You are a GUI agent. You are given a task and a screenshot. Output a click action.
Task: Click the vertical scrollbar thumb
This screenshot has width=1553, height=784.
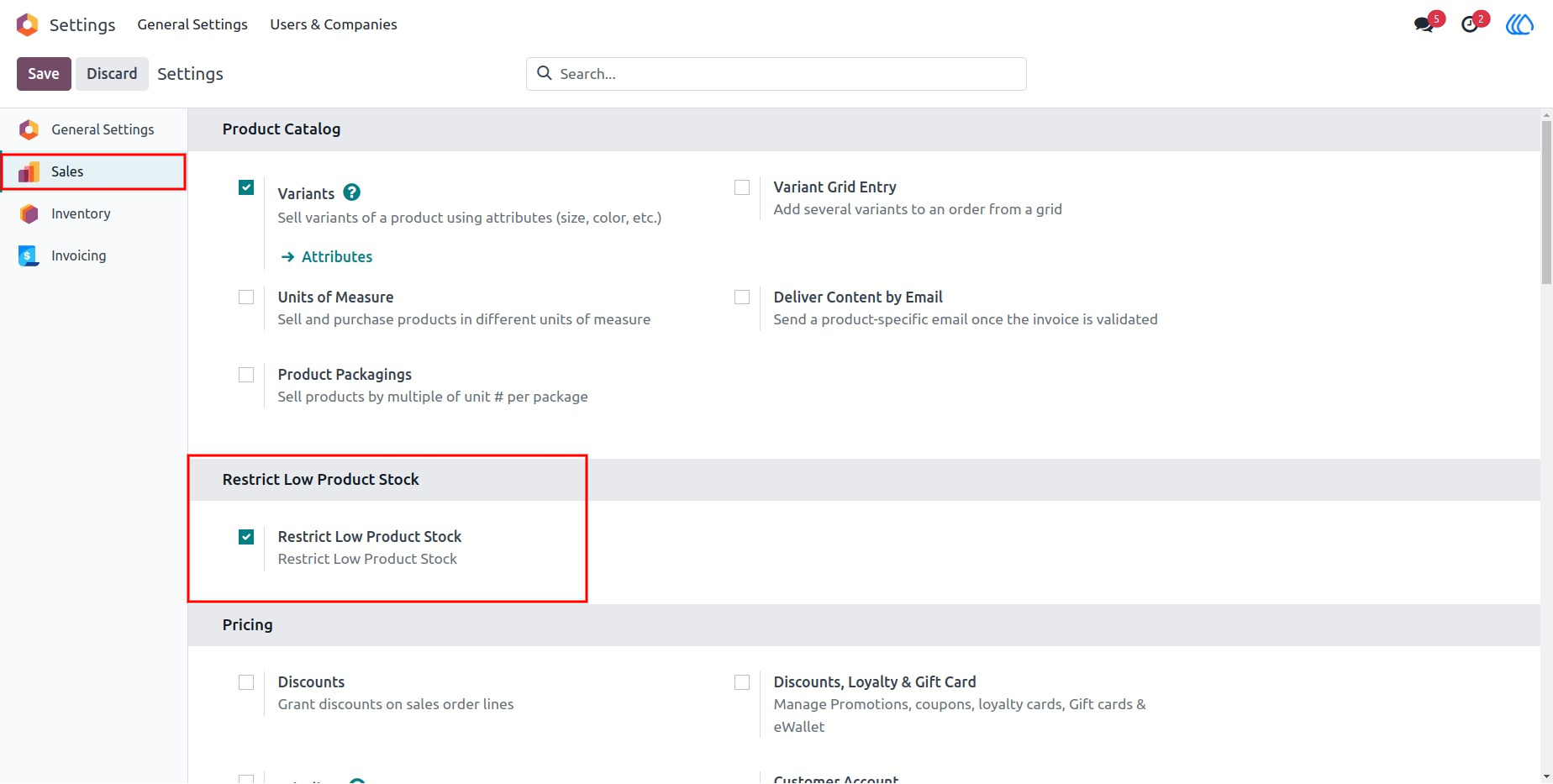point(1546,202)
